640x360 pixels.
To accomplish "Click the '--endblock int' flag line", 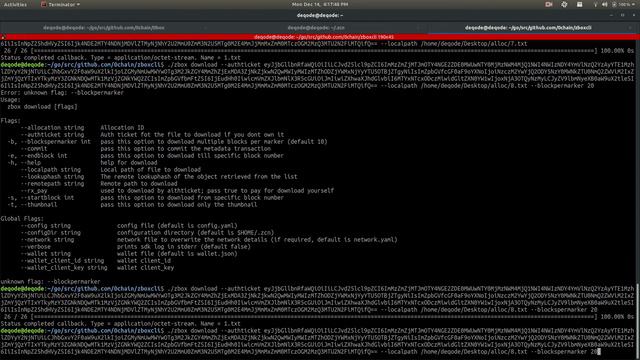I will (x=145, y=156).
